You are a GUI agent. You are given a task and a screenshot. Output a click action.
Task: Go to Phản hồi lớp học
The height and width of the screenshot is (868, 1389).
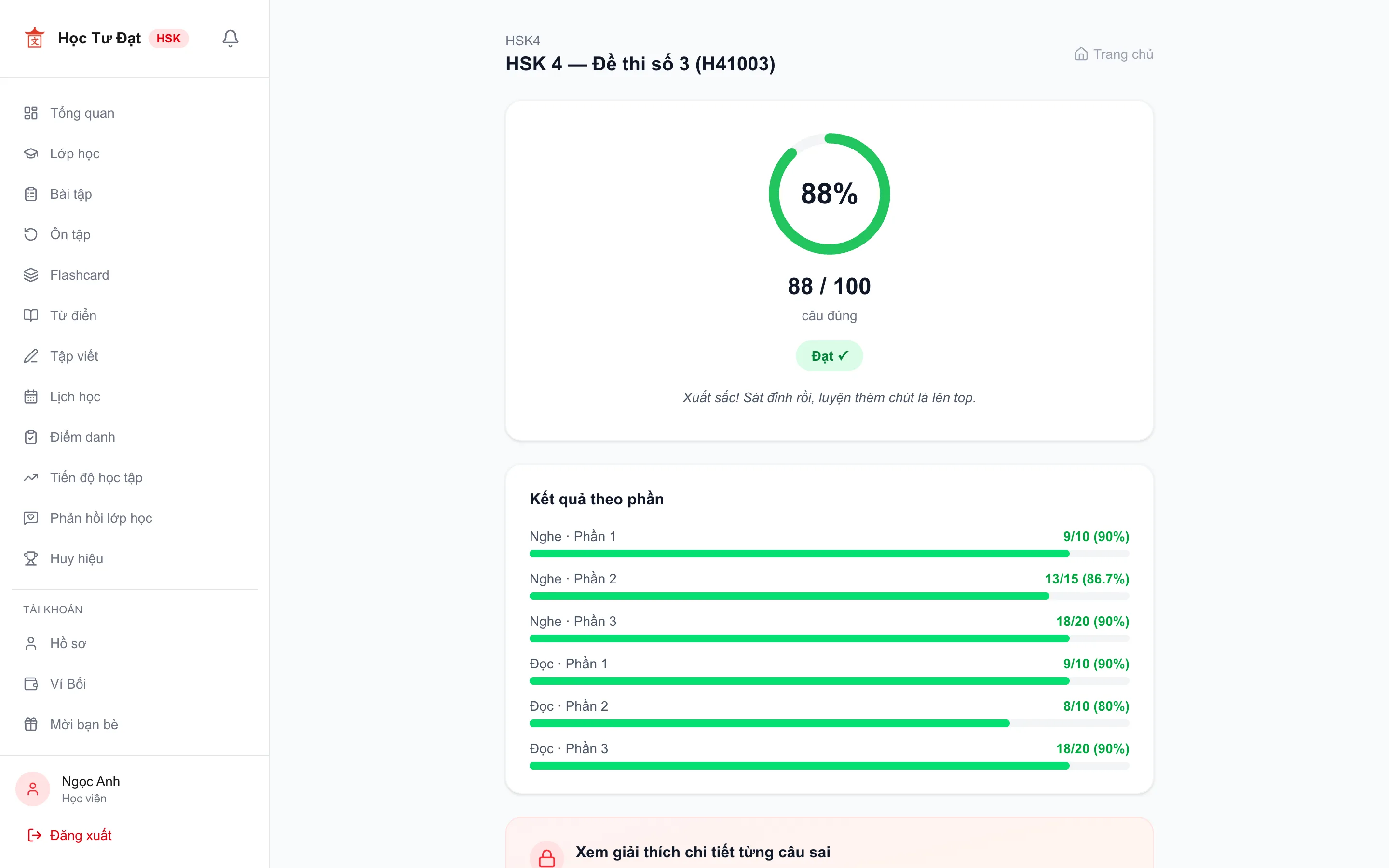coord(134,518)
